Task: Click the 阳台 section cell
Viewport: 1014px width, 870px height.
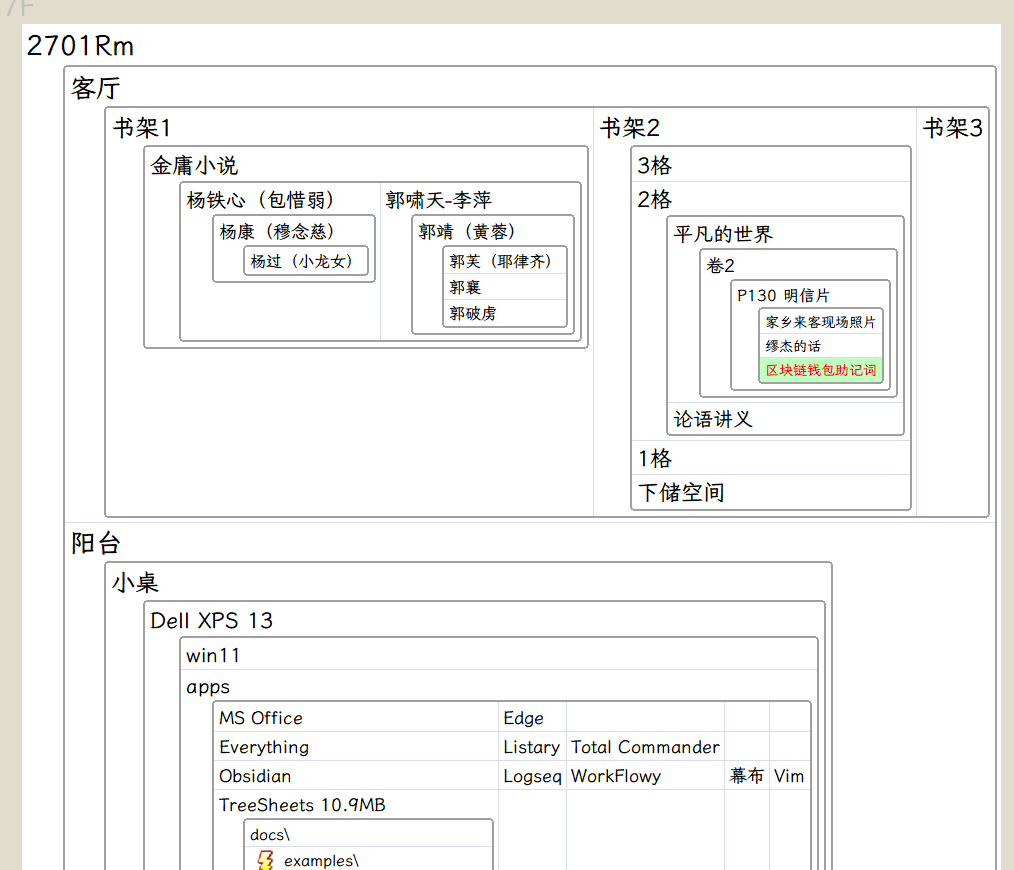Action: click(96, 544)
